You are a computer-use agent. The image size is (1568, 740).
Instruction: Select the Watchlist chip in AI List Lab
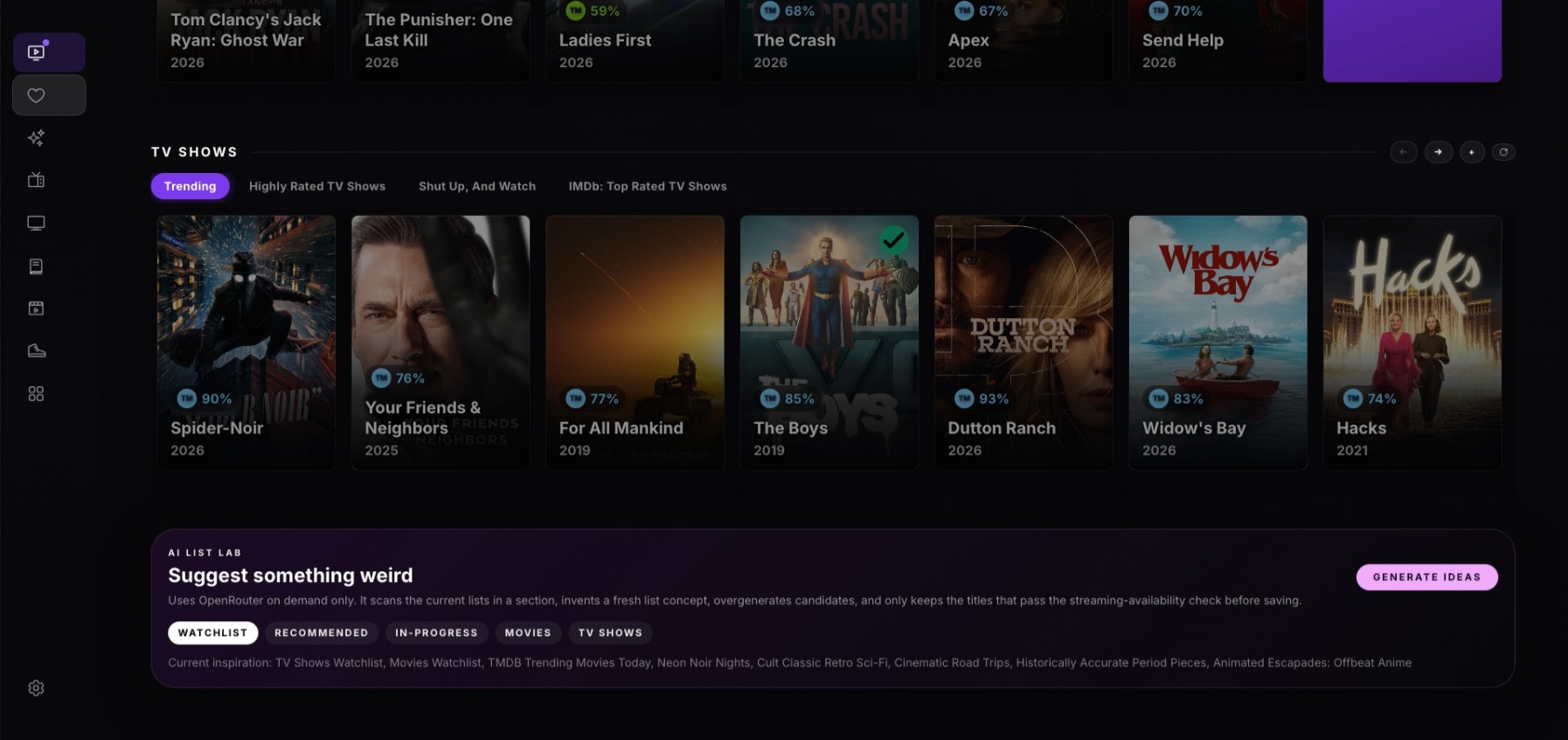[x=213, y=633]
